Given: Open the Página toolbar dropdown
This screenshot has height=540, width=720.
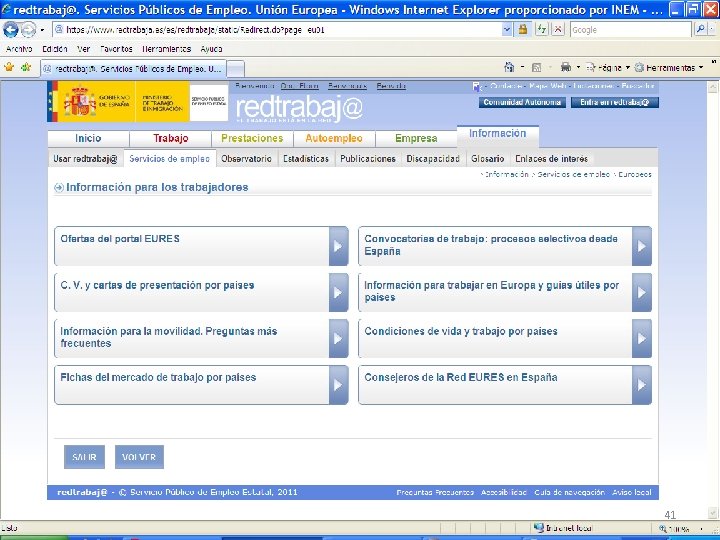Looking at the screenshot, I should coord(608,68).
